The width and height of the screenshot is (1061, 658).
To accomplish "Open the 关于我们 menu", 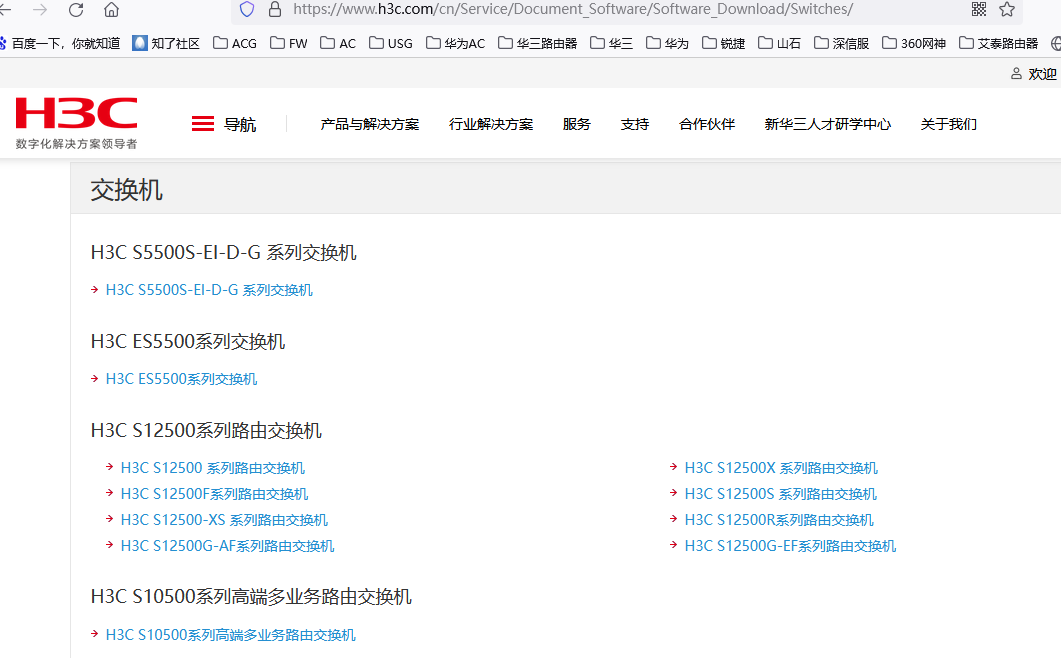I will 949,124.
